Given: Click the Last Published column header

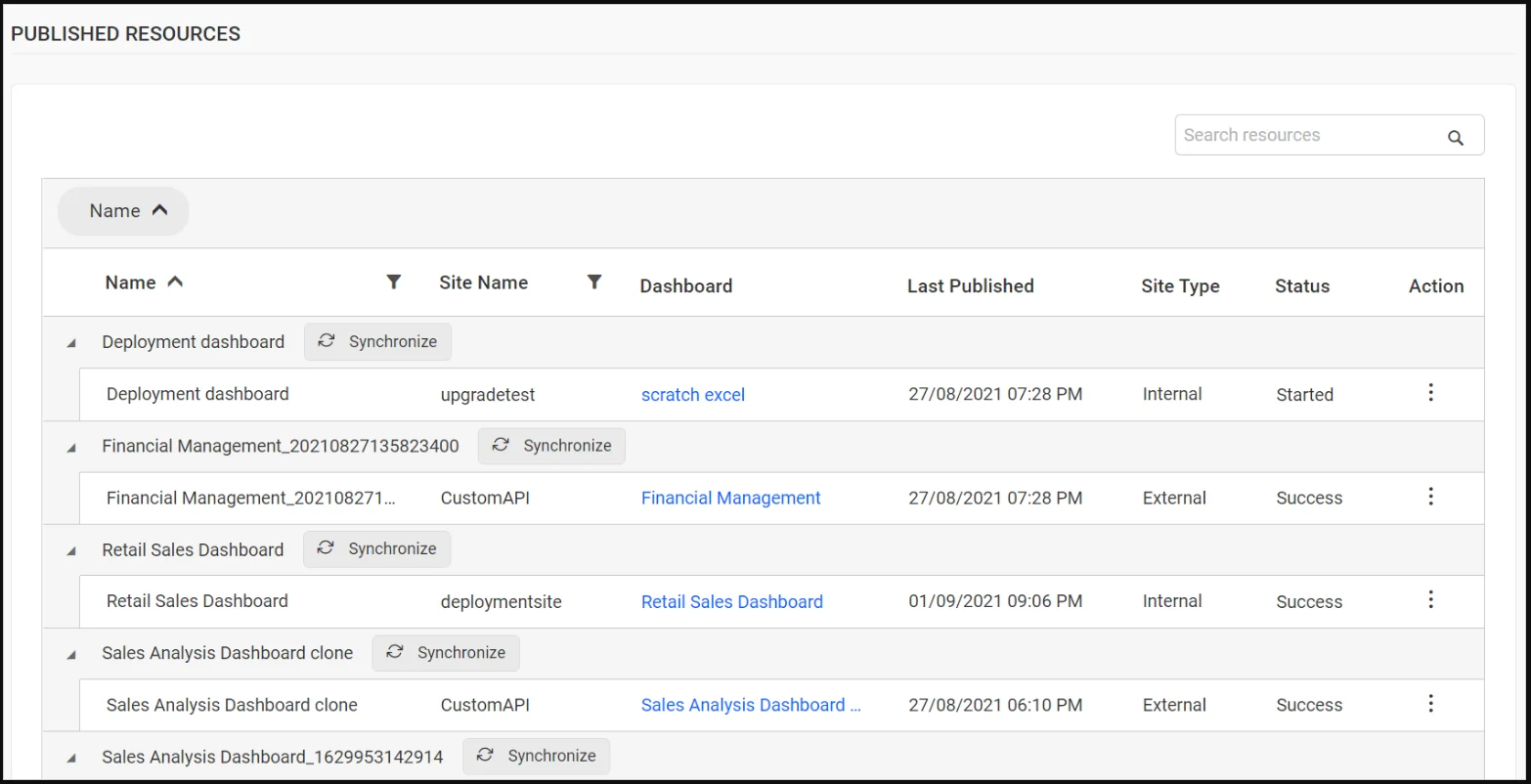Looking at the screenshot, I should click(x=970, y=286).
